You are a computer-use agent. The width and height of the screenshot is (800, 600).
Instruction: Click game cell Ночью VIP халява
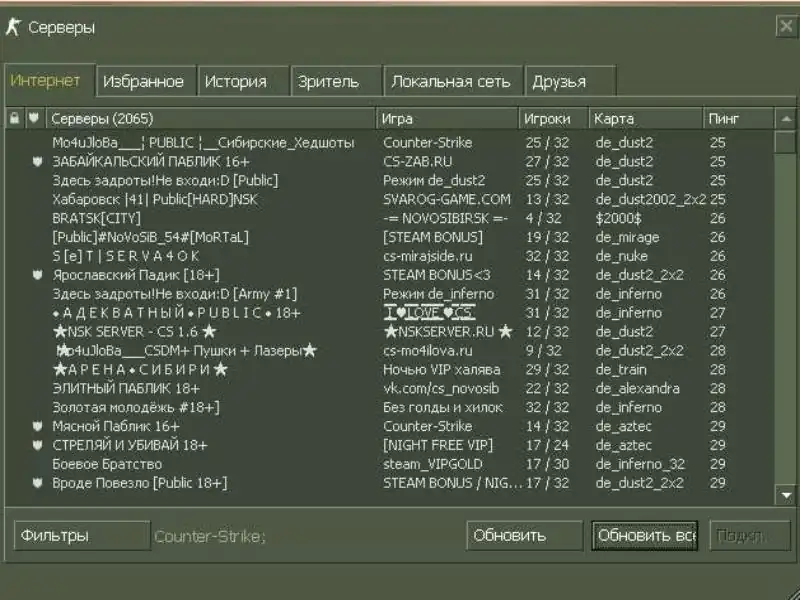click(x=441, y=369)
